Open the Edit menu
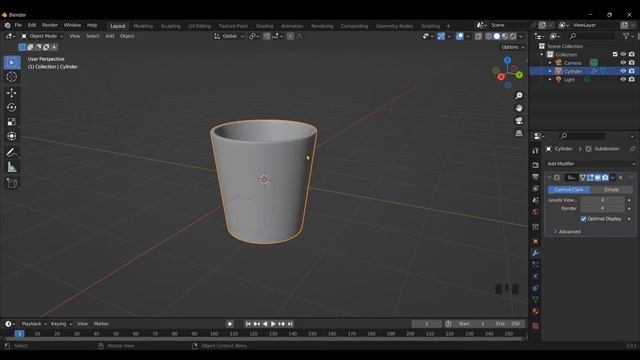The width and height of the screenshot is (640, 360). click(32, 25)
